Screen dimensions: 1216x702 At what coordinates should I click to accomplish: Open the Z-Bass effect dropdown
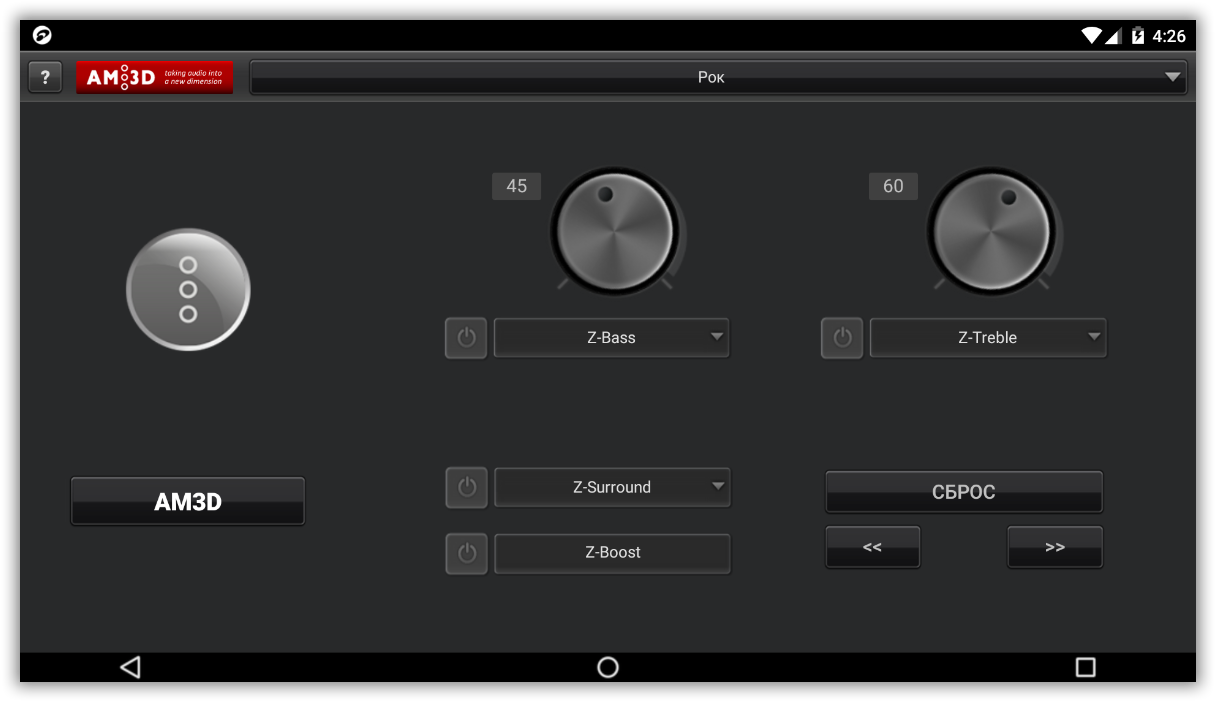click(x=612, y=338)
